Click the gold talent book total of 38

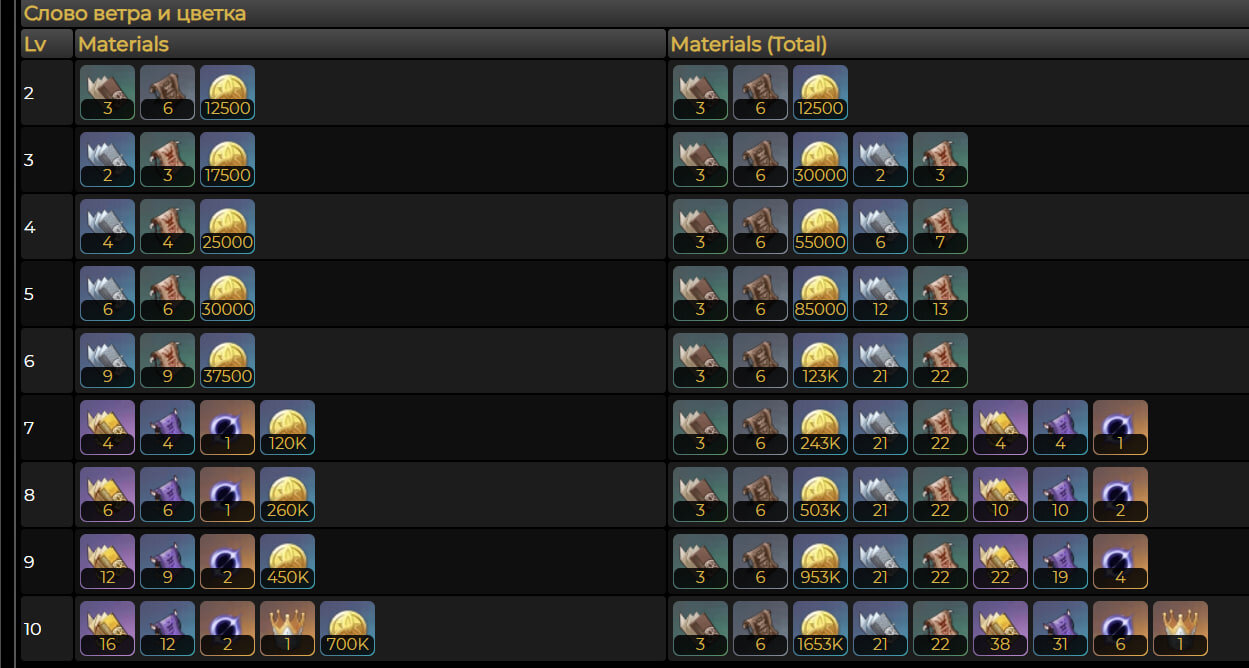(1000, 629)
